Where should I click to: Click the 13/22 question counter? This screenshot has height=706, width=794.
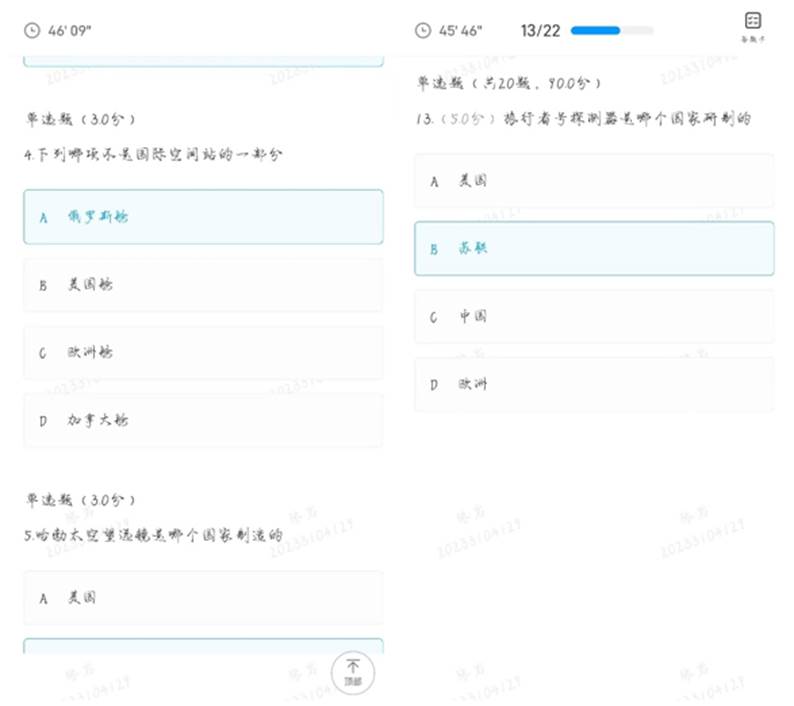(540, 30)
